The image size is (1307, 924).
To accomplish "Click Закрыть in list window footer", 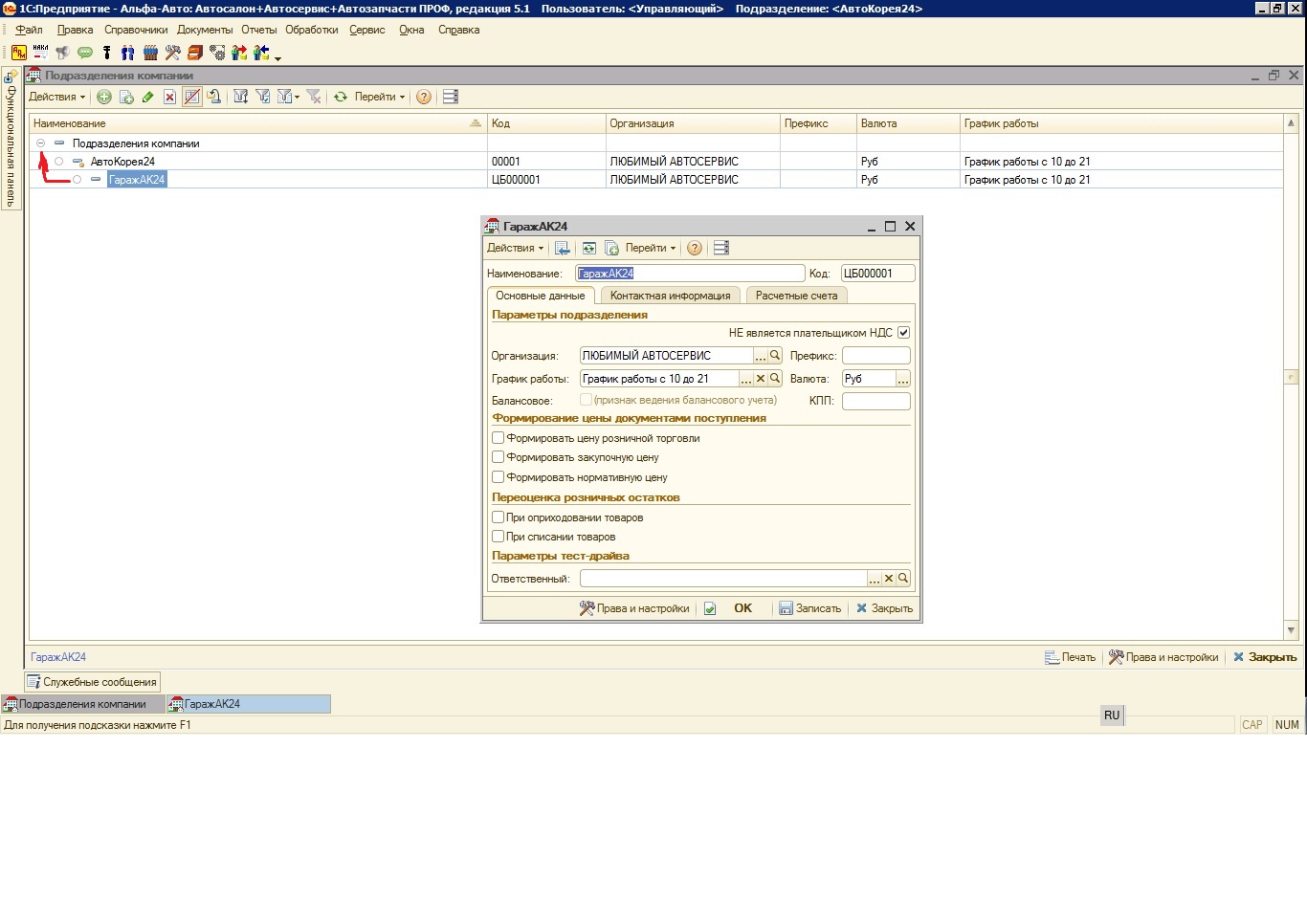I will coord(1265,657).
